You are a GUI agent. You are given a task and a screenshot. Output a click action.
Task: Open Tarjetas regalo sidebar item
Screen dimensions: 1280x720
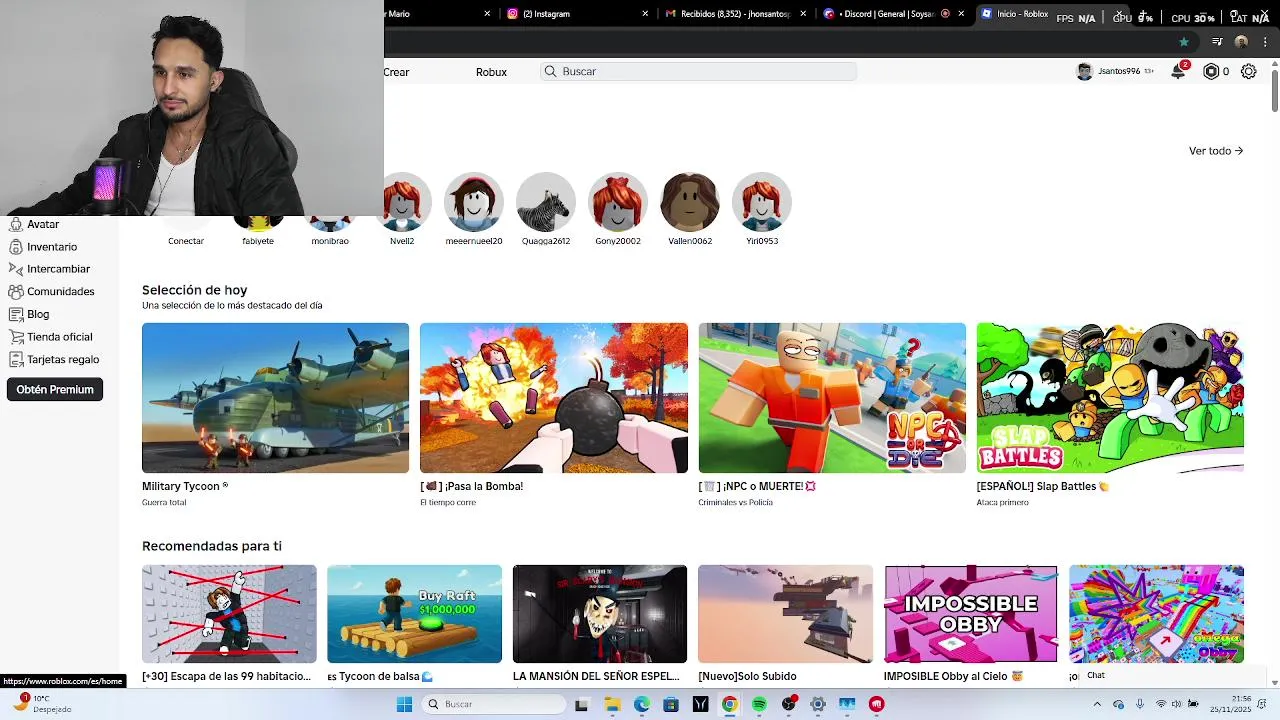[x=54, y=359]
